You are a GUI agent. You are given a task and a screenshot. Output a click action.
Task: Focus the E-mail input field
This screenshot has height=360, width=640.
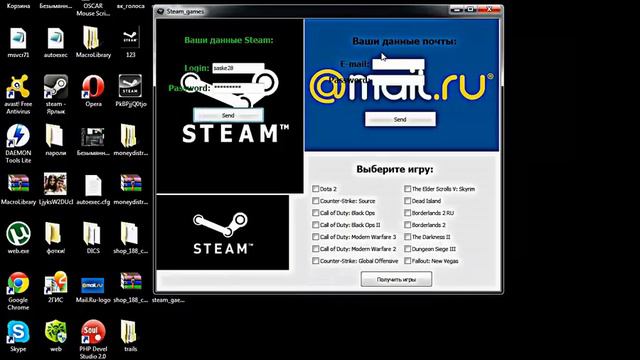[398, 64]
